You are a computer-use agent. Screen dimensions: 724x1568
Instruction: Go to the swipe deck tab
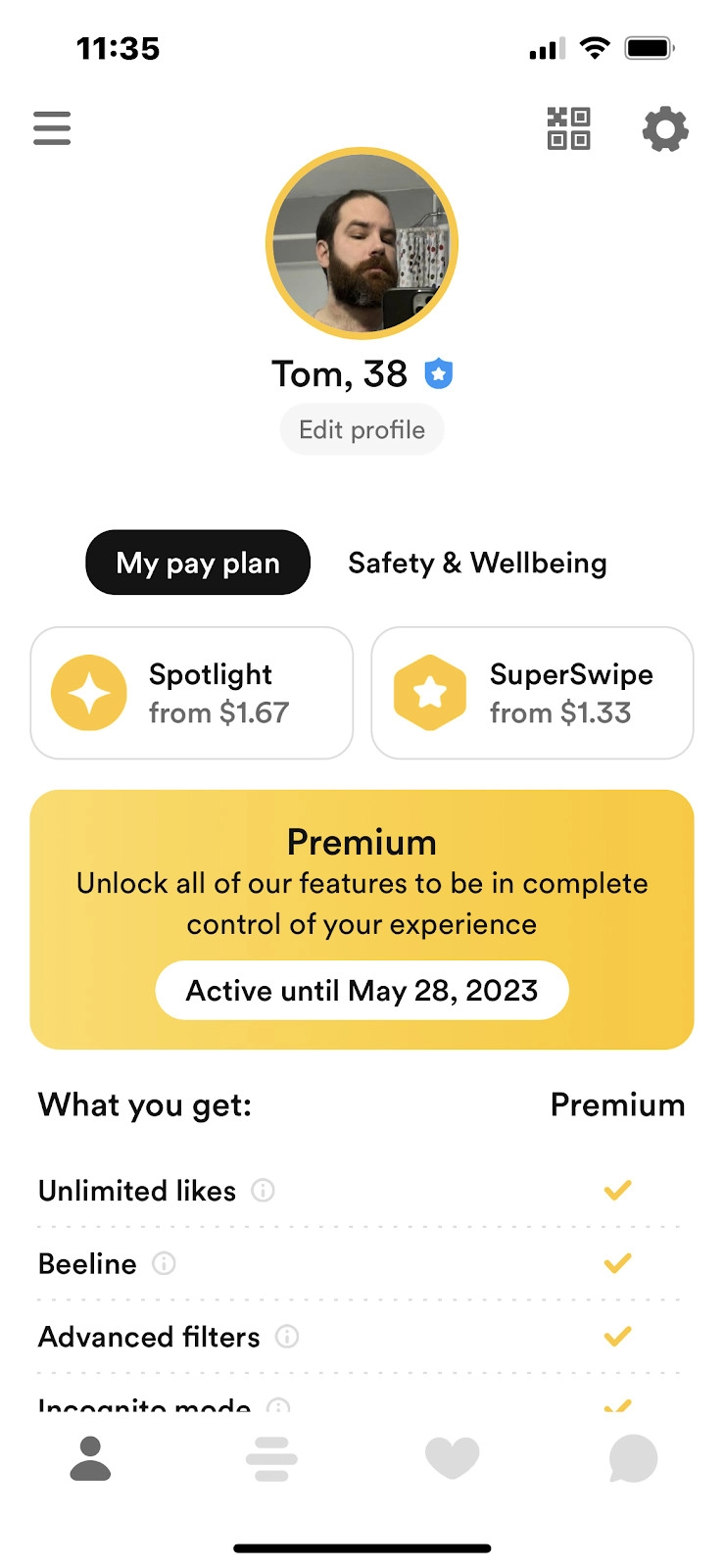[x=271, y=1458]
